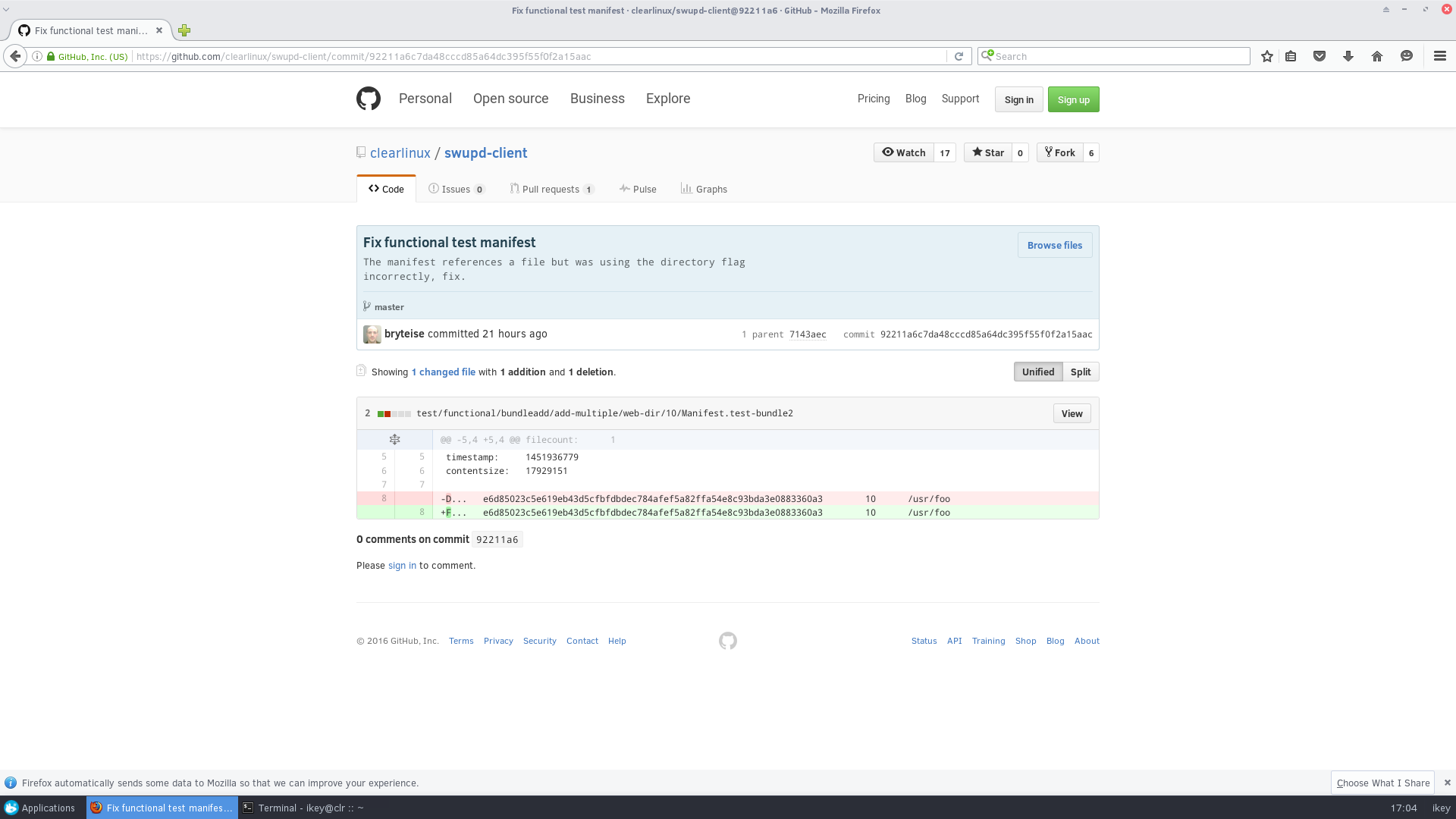Open the Issues tab
This screenshot has width=1456, height=819.
point(457,189)
